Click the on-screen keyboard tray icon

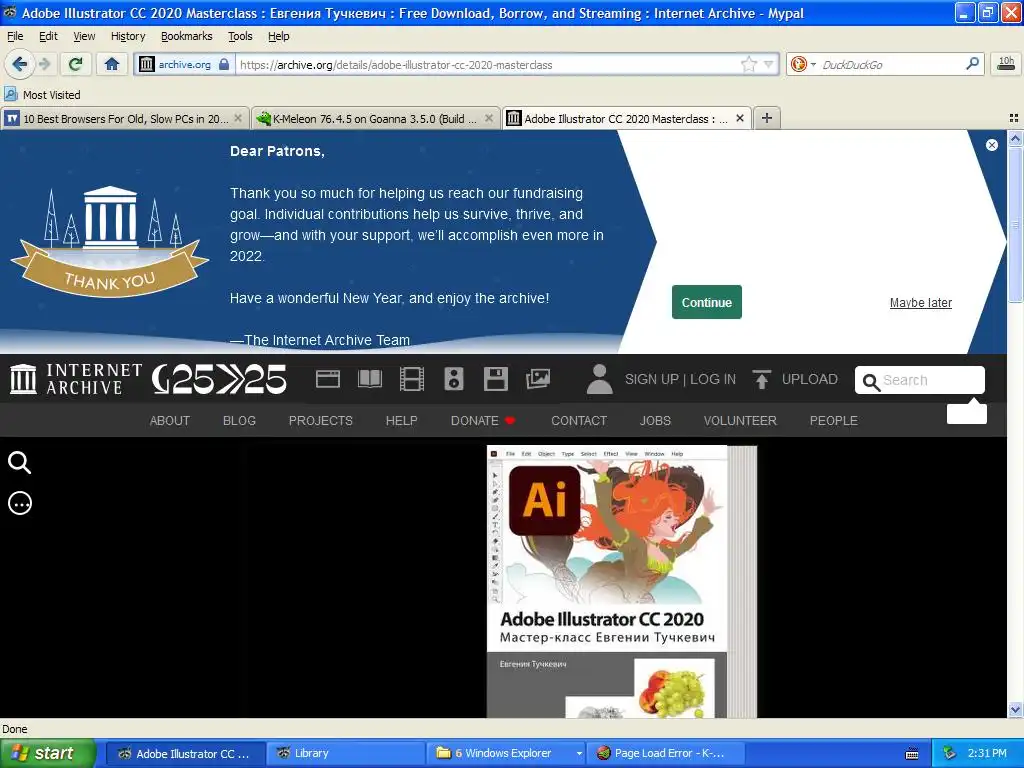[912, 754]
